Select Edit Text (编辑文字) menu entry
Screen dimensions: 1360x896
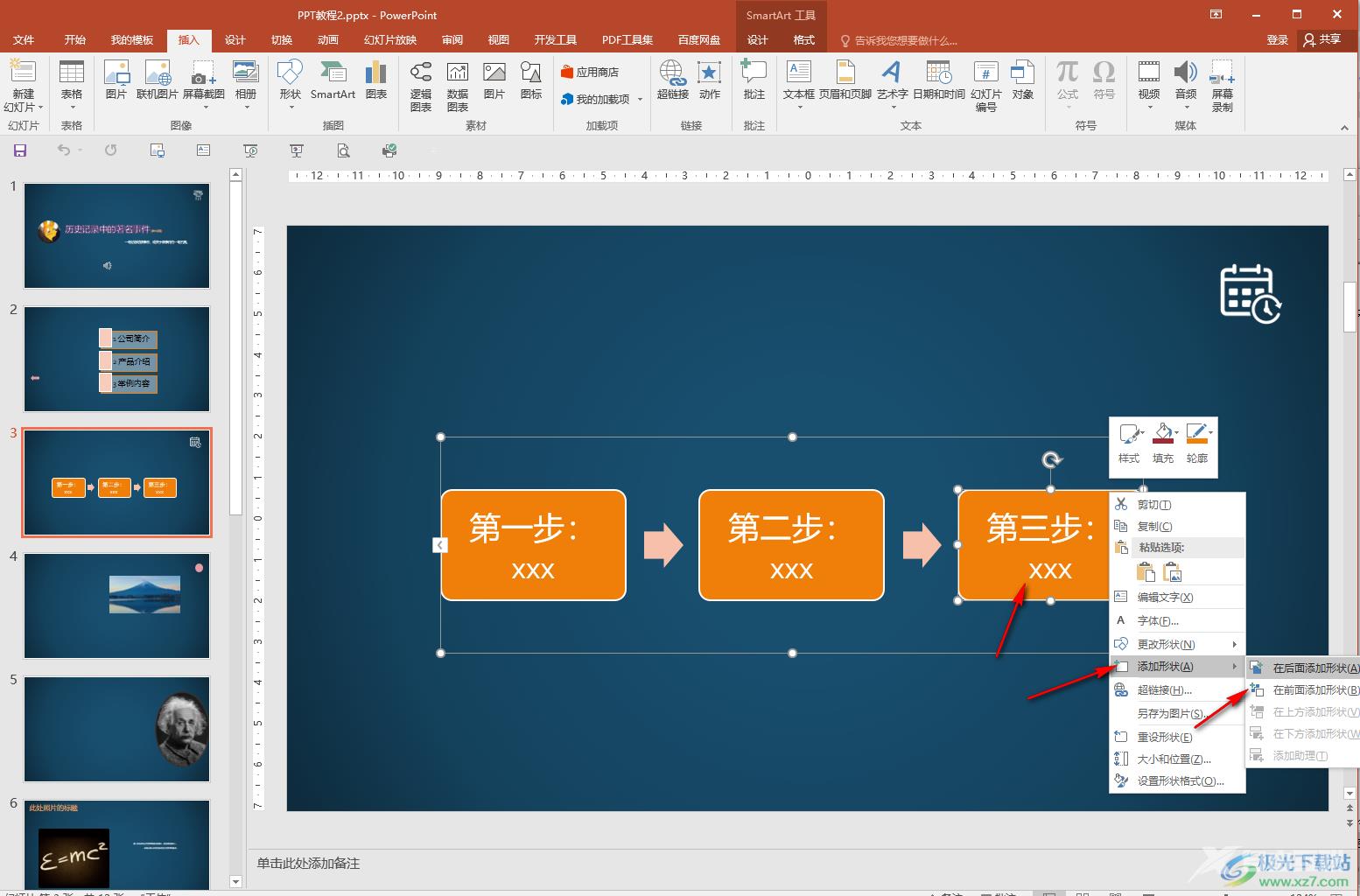(x=1177, y=597)
